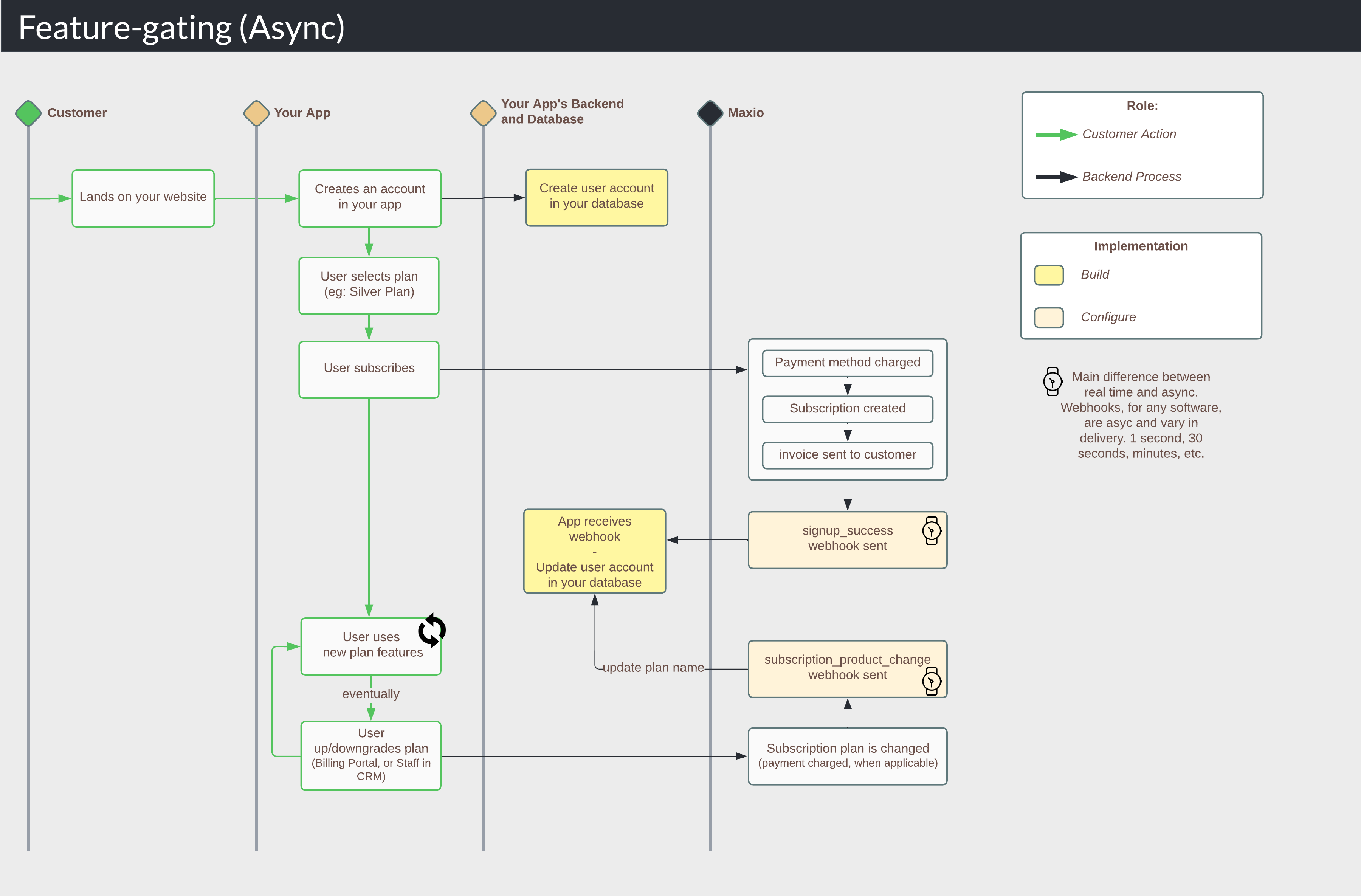This screenshot has width=1361, height=896.
Task: Select the 'signup_success webhook sent' box
Action: tap(848, 540)
